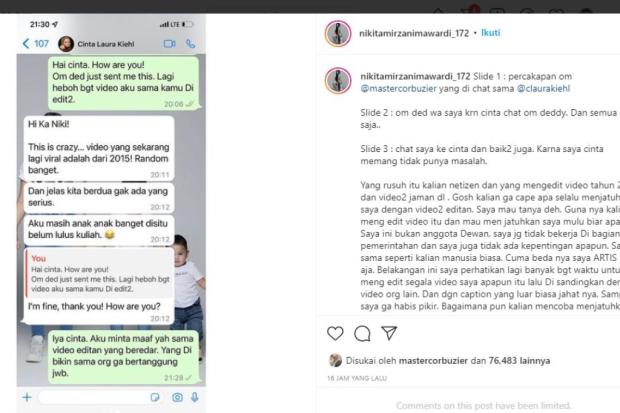Tap microphone icon to record voice
The image size is (620, 413).
click(195, 397)
